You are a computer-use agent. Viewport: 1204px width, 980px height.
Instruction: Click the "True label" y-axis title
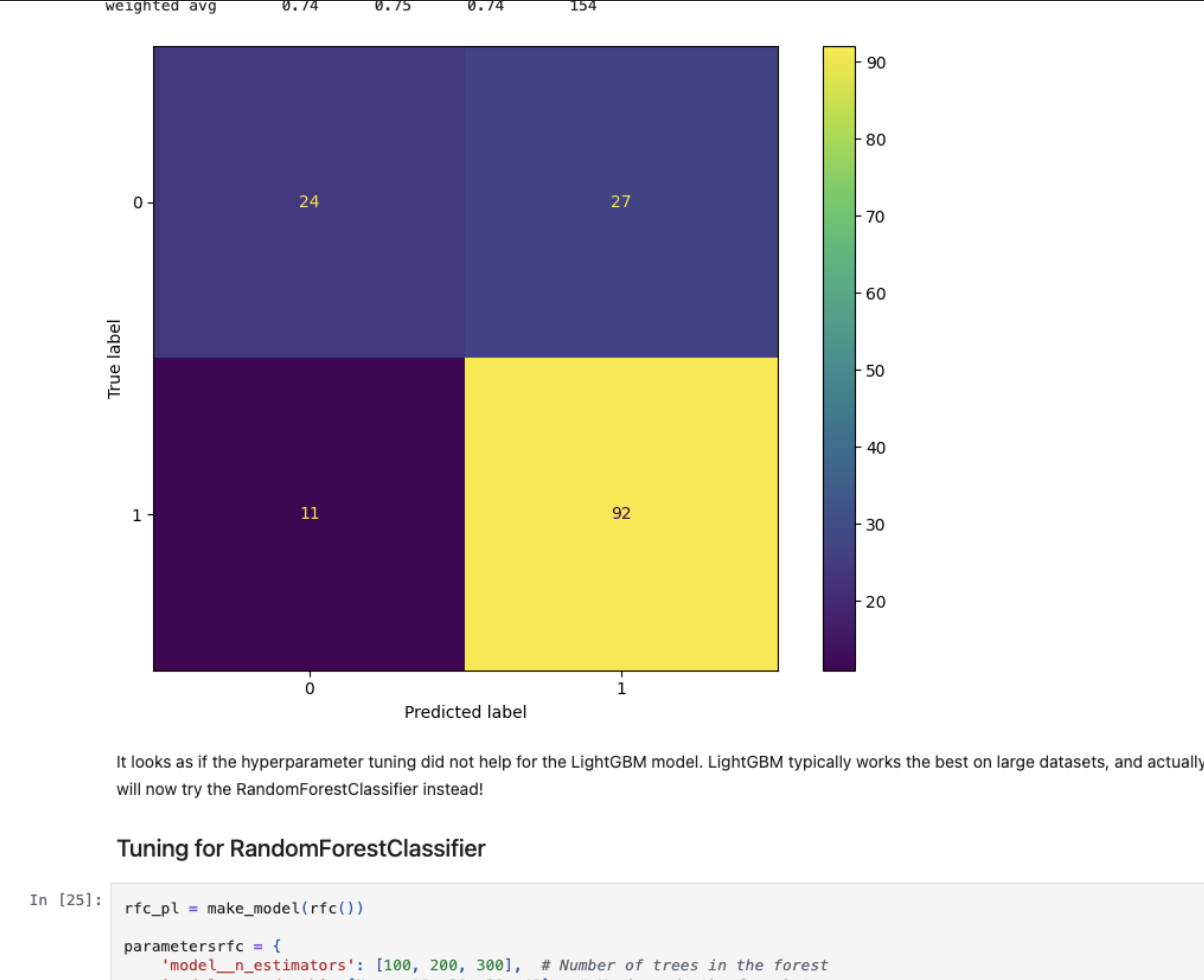click(114, 358)
